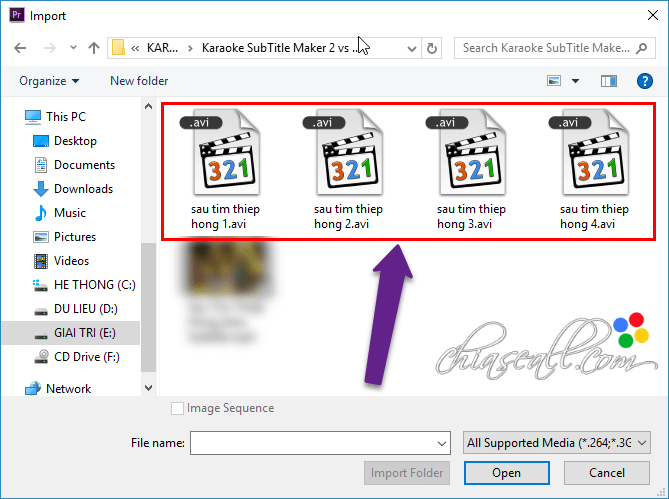The width and height of the screenshot is (669, 499).
Task: Open the recent locations dropdown arrow
Action: click(73, 48)
